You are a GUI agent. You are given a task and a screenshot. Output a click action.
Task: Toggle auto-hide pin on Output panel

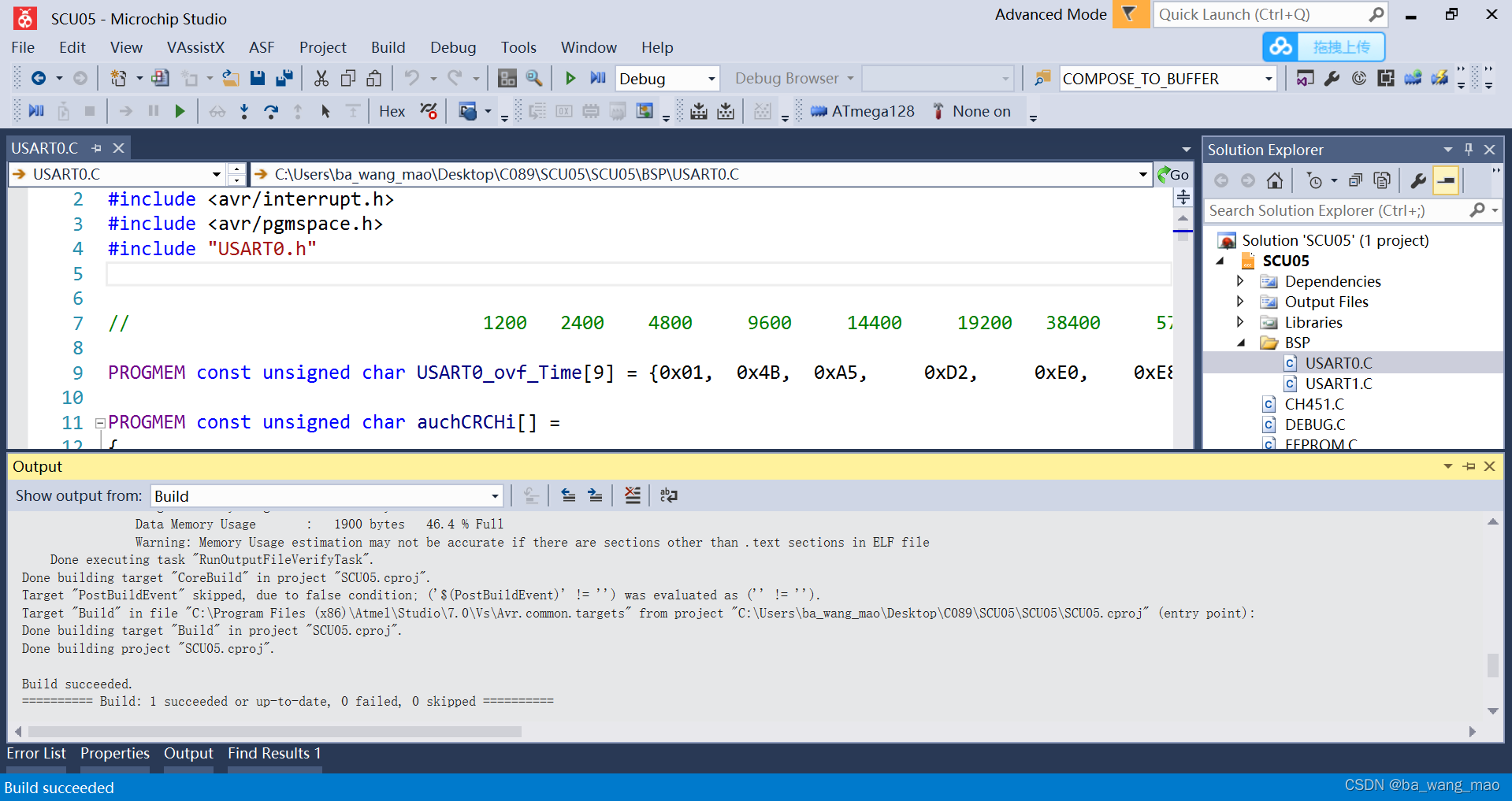[x=1469, y=466]
